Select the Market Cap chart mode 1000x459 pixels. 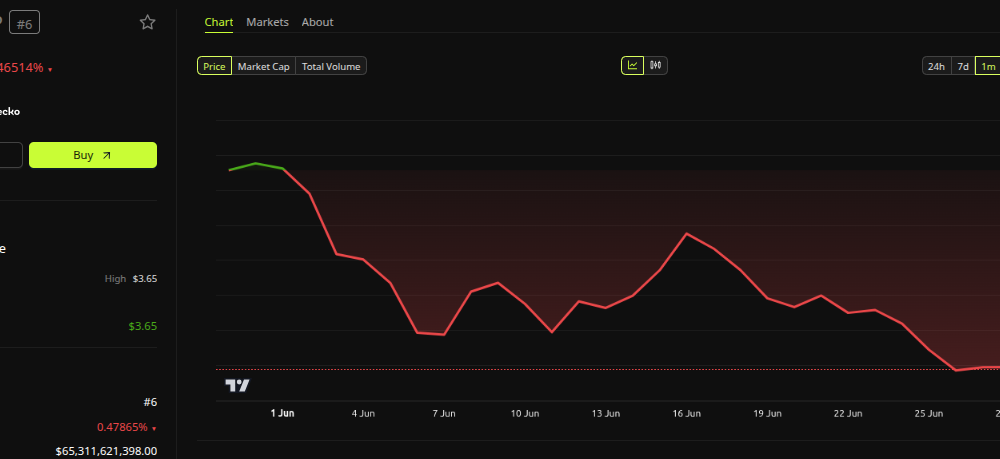coord(263,66)
